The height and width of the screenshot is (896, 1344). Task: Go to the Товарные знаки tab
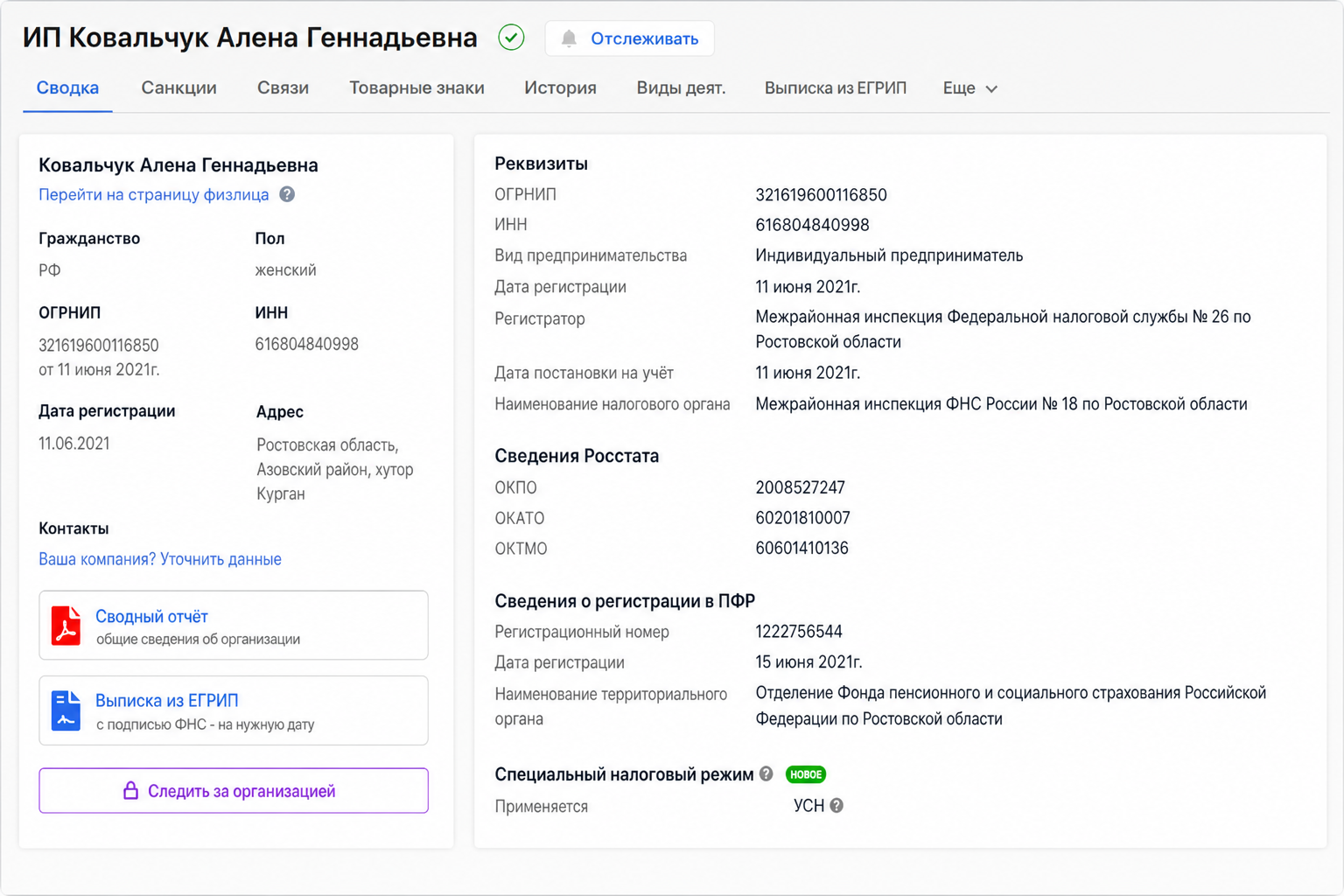(x=416, y=88)
